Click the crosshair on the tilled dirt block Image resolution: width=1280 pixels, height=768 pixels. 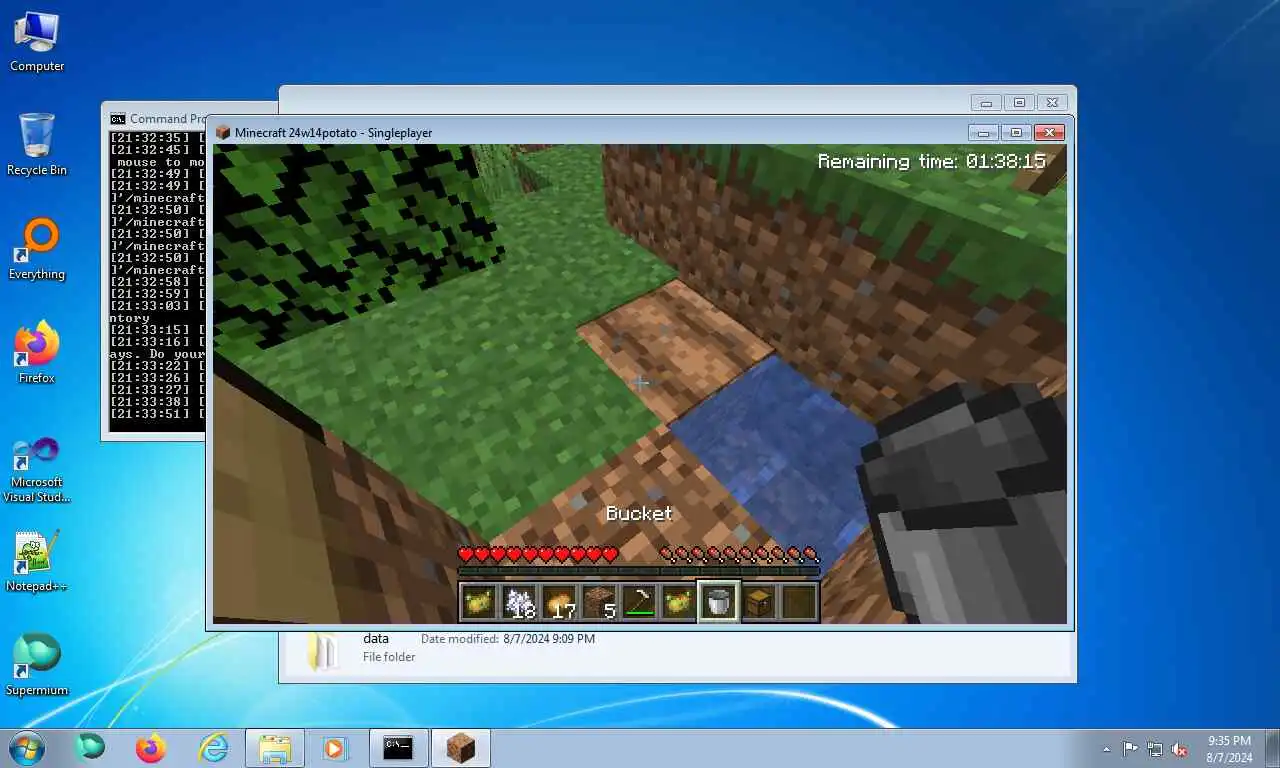tap(641, 382)
